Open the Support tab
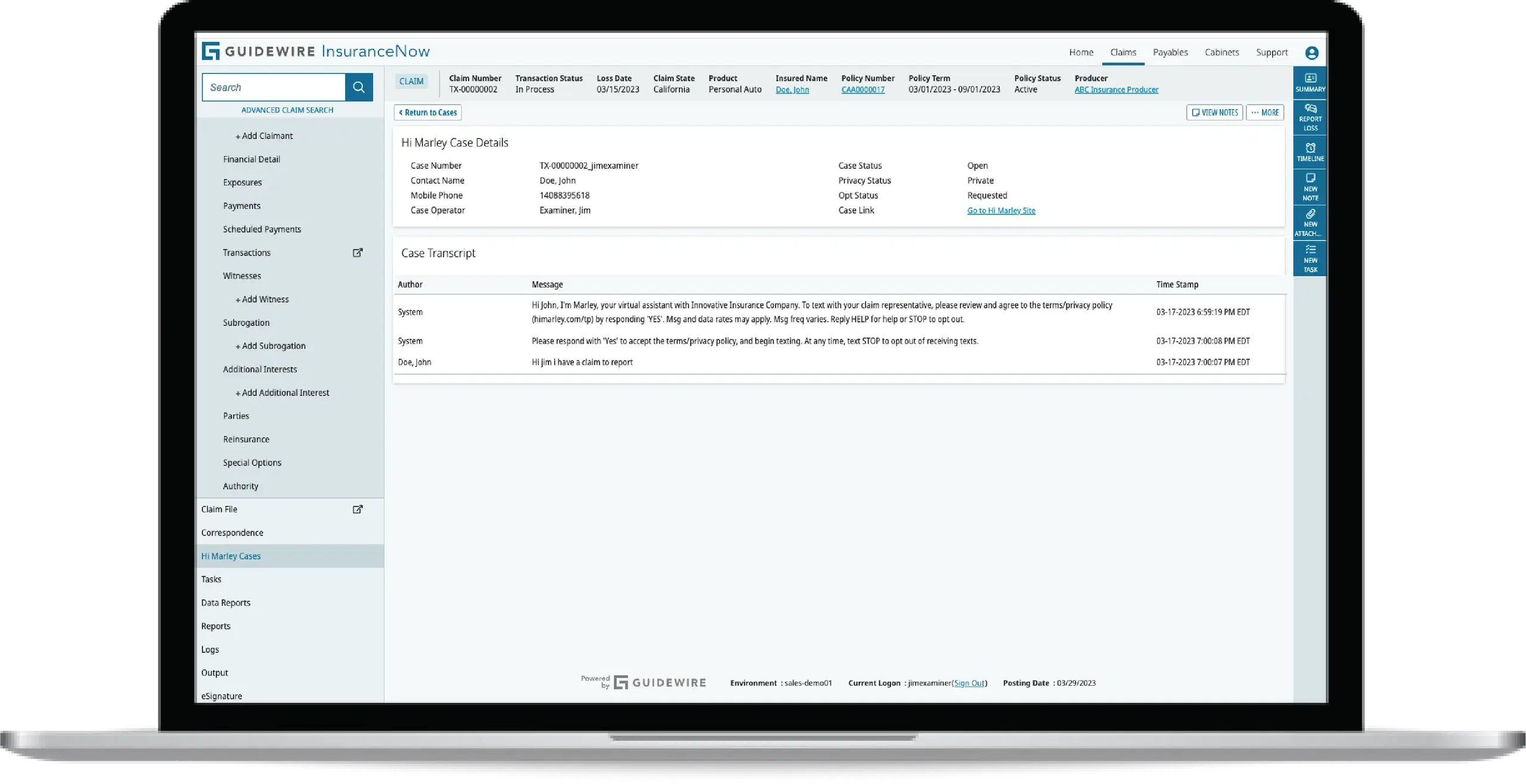This screenshot has height=784, width=1526. click(x=1271, y=52)
